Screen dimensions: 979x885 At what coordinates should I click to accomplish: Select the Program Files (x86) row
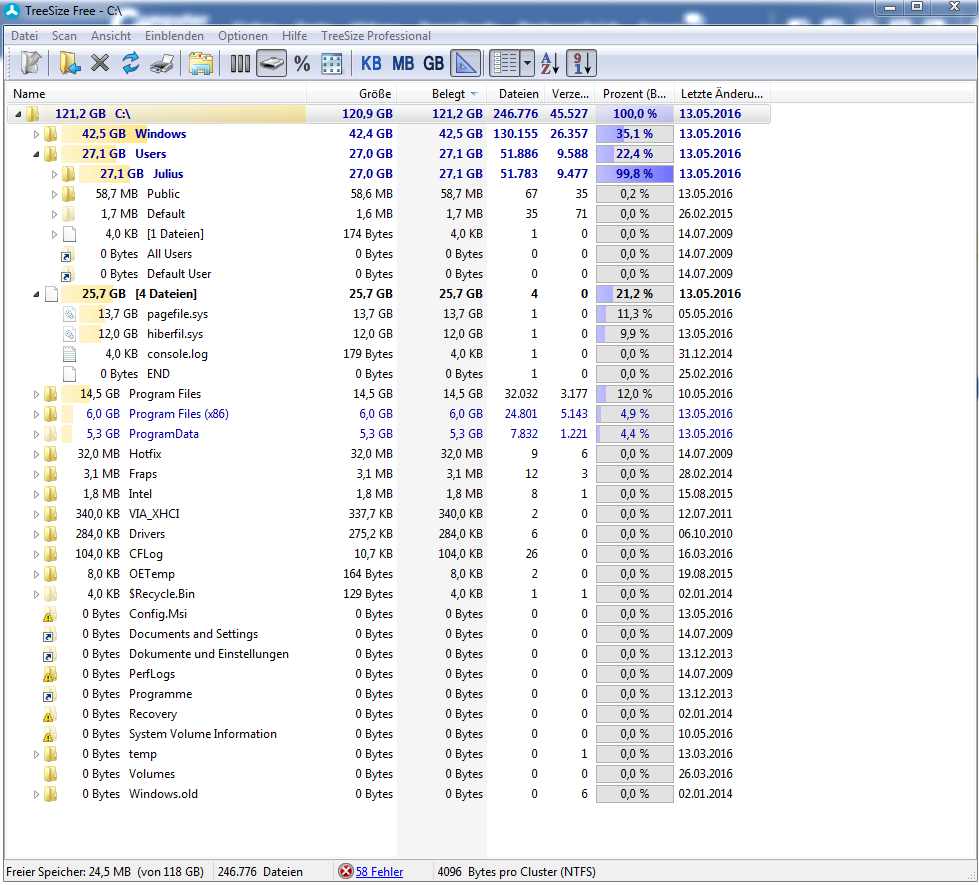click(388, 414)
